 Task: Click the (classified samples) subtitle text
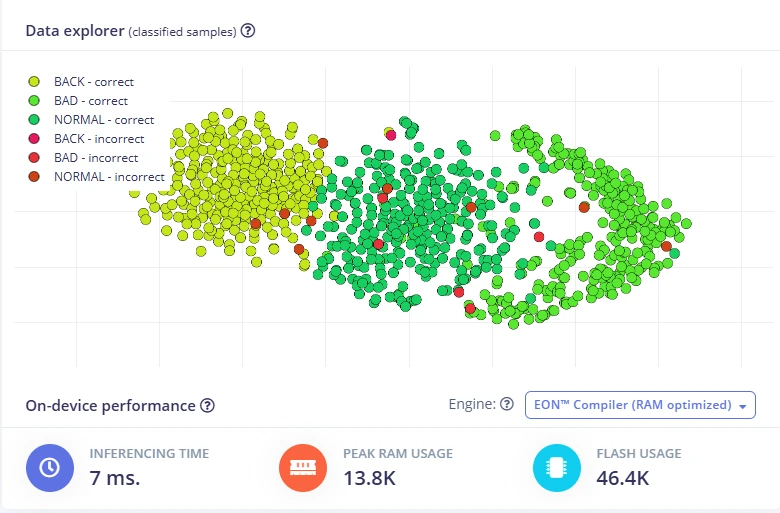(x=182, y=32)
